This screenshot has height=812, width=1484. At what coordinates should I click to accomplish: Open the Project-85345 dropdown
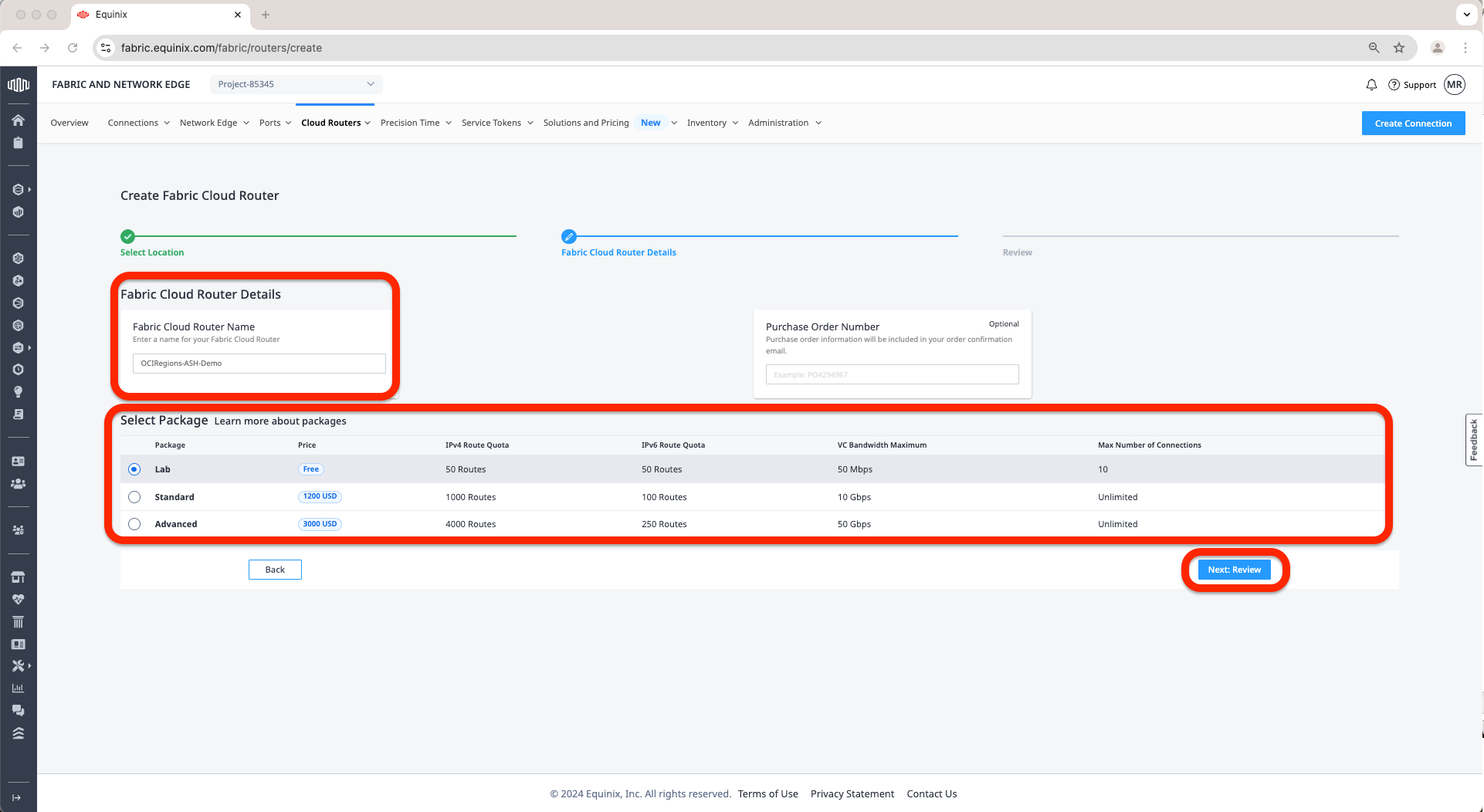point(296,84)
